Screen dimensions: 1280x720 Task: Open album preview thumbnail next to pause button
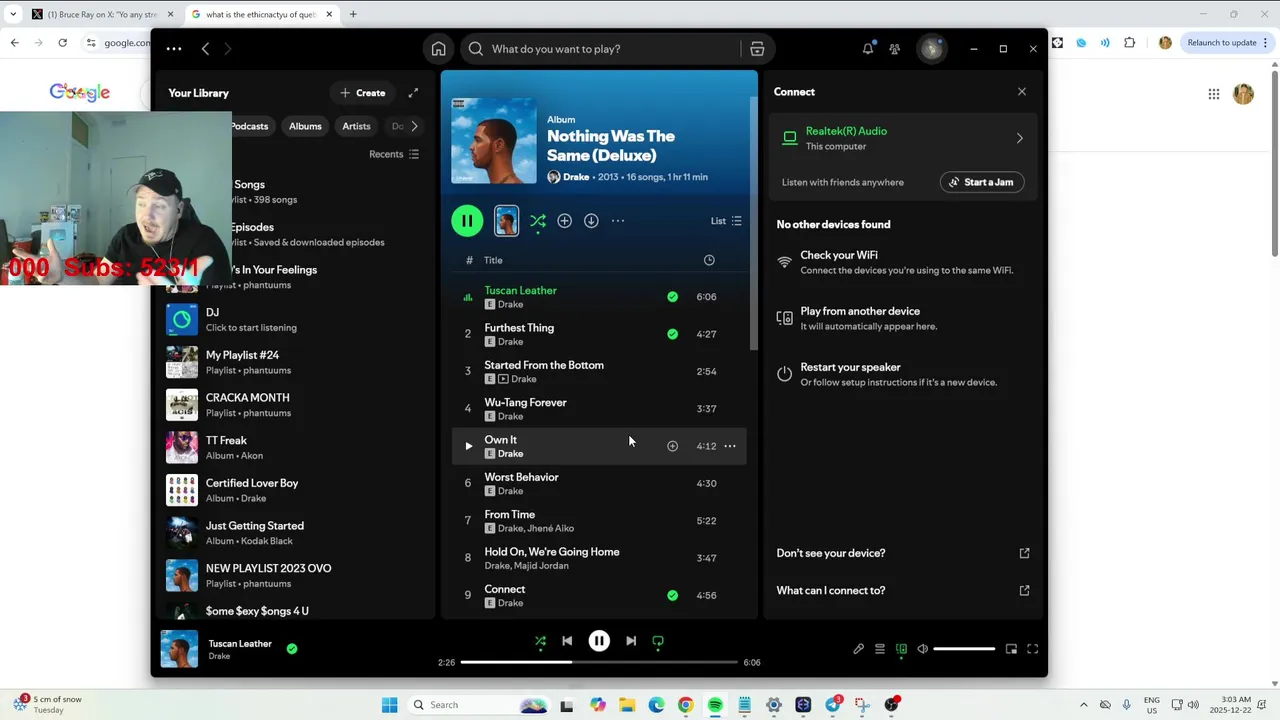click(507, 221)
